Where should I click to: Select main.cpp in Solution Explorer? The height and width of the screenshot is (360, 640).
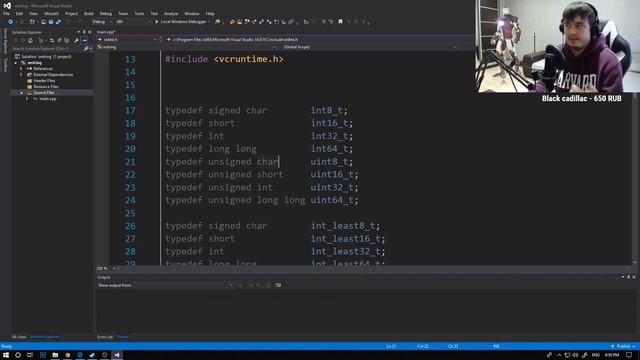[x=48, y=98]
